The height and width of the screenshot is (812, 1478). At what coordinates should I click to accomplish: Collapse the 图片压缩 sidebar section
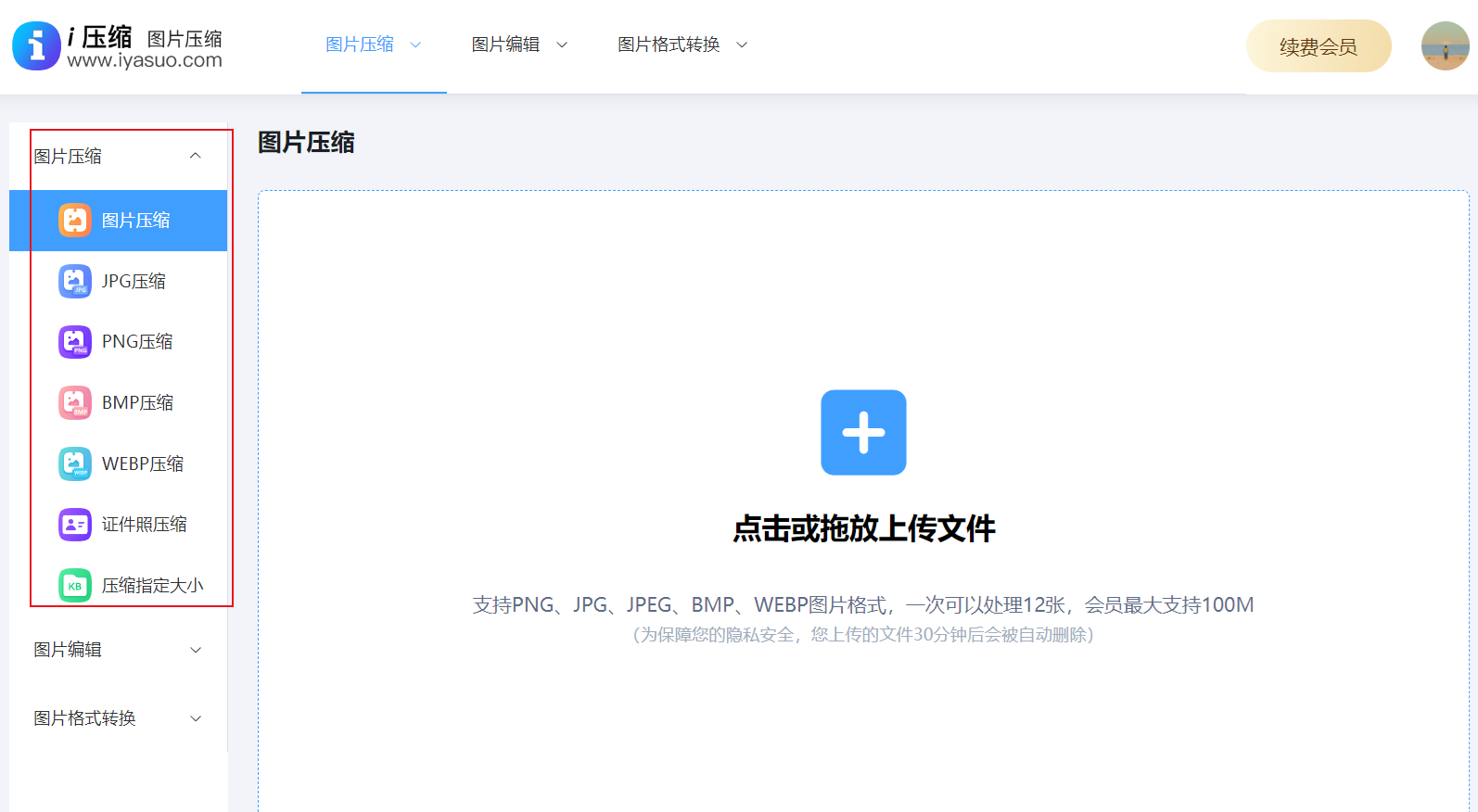pos(196,156)
